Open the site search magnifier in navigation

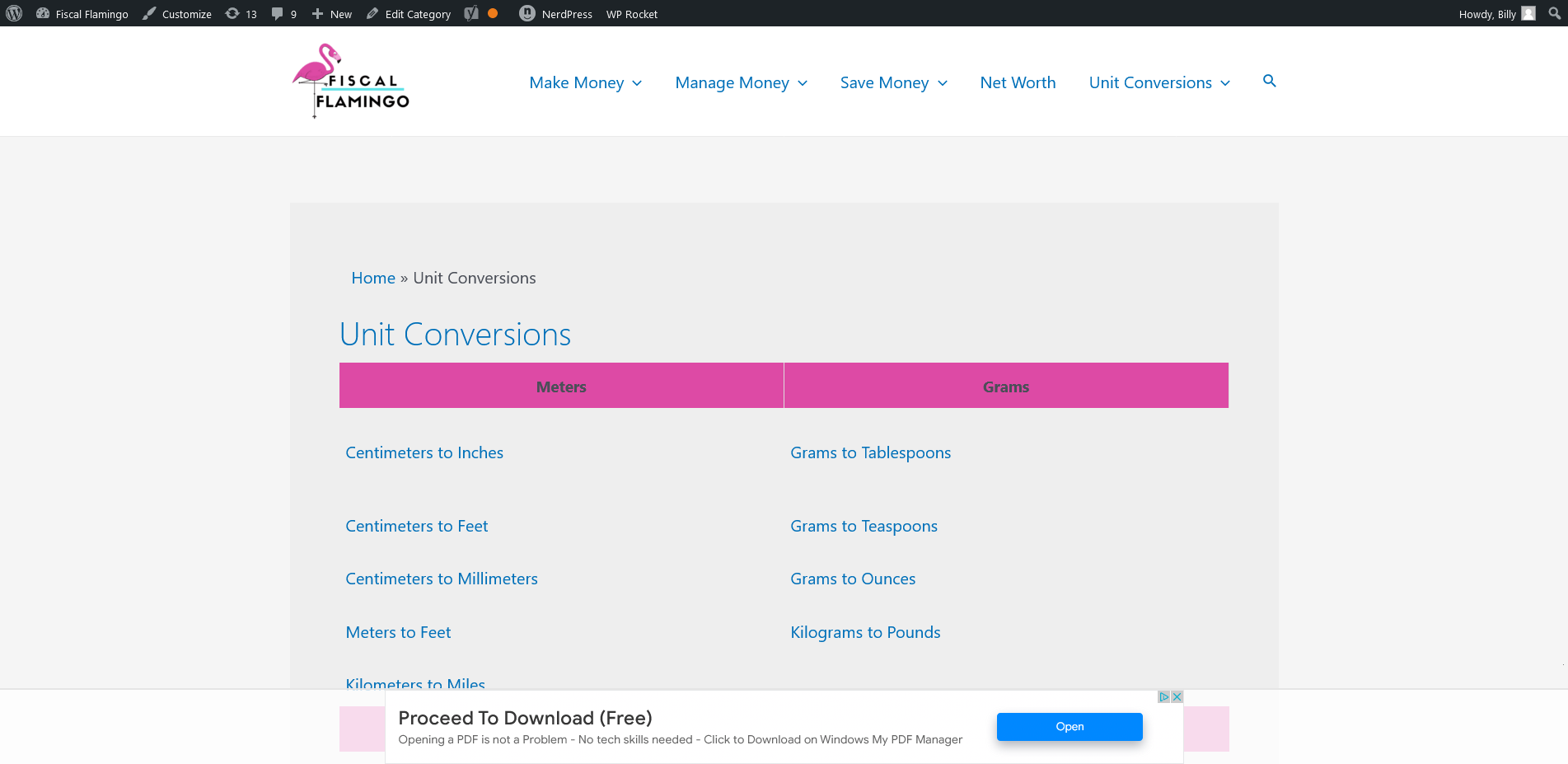pyautogui.click(x=1270, y=81)
